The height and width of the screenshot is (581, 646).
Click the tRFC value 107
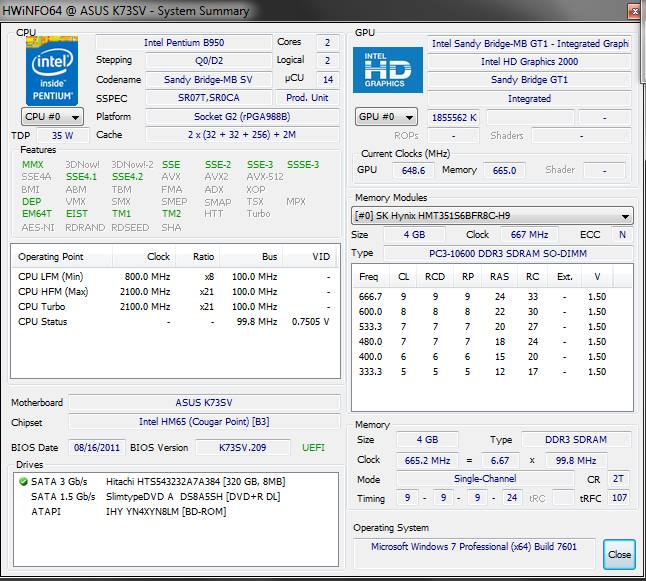point(619,498)
